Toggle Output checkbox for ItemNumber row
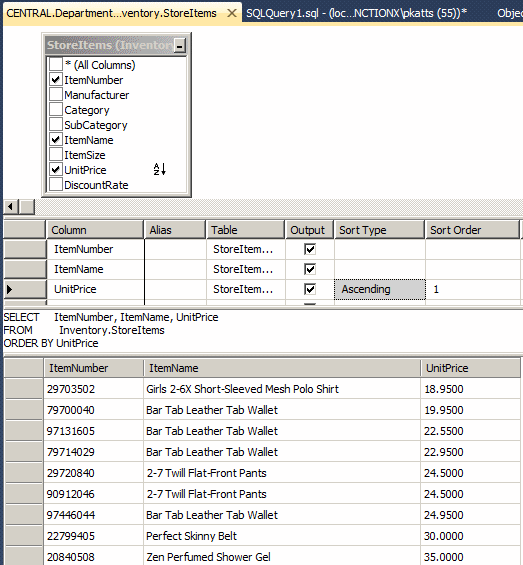Image resolution: width=523 pixels, height=565 pixels. coord(310,249)
